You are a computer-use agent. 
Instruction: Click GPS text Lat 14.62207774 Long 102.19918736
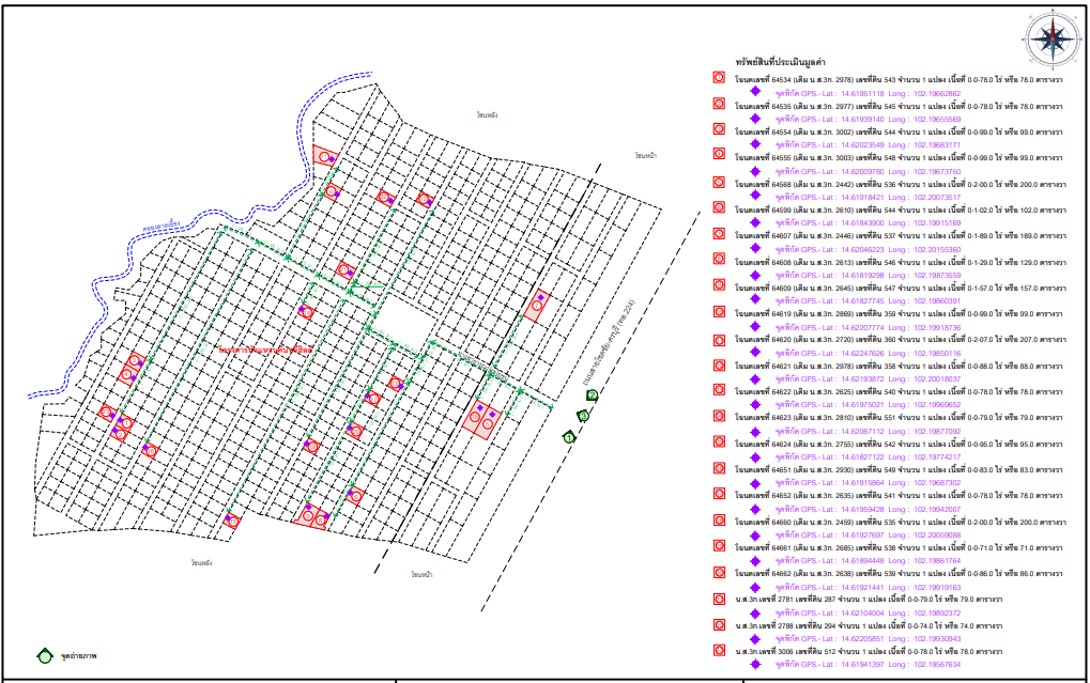click(868, 327)
